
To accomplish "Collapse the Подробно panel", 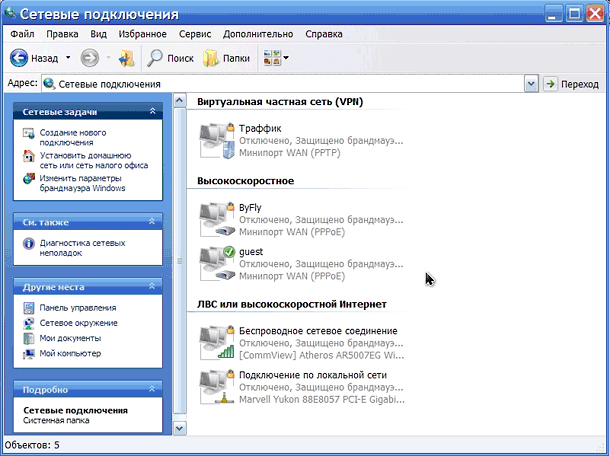I will (152, 389).
